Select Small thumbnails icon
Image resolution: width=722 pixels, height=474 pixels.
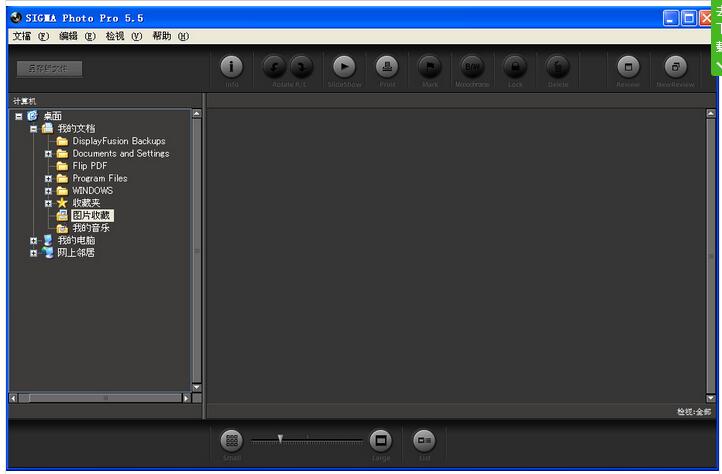(x=232, y=441)
